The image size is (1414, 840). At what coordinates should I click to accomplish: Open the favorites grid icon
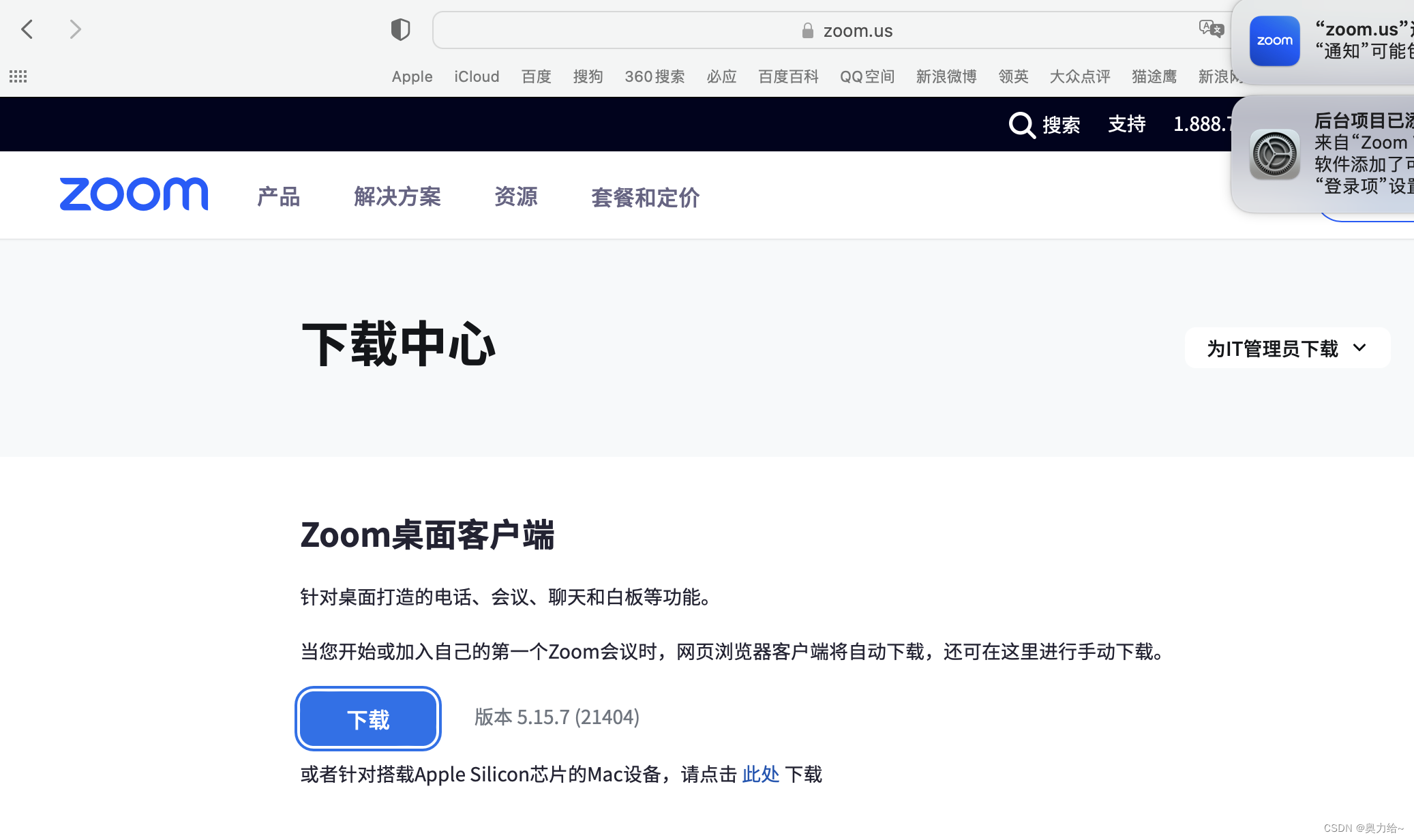(18, 76)
